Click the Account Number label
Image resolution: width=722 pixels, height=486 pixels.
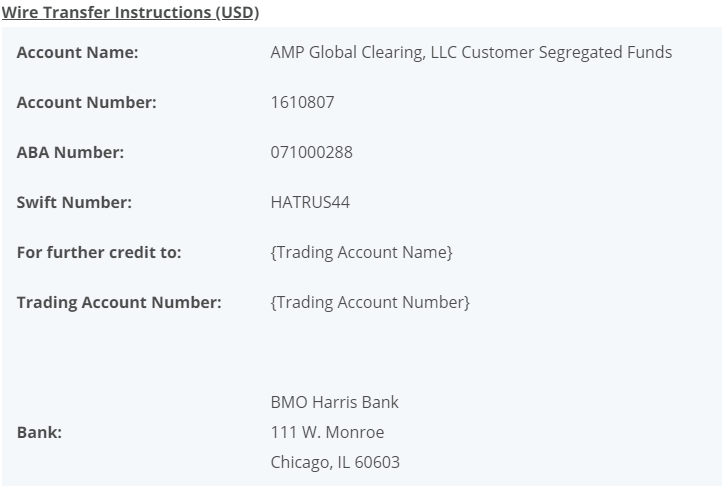(x=87, y=102)
